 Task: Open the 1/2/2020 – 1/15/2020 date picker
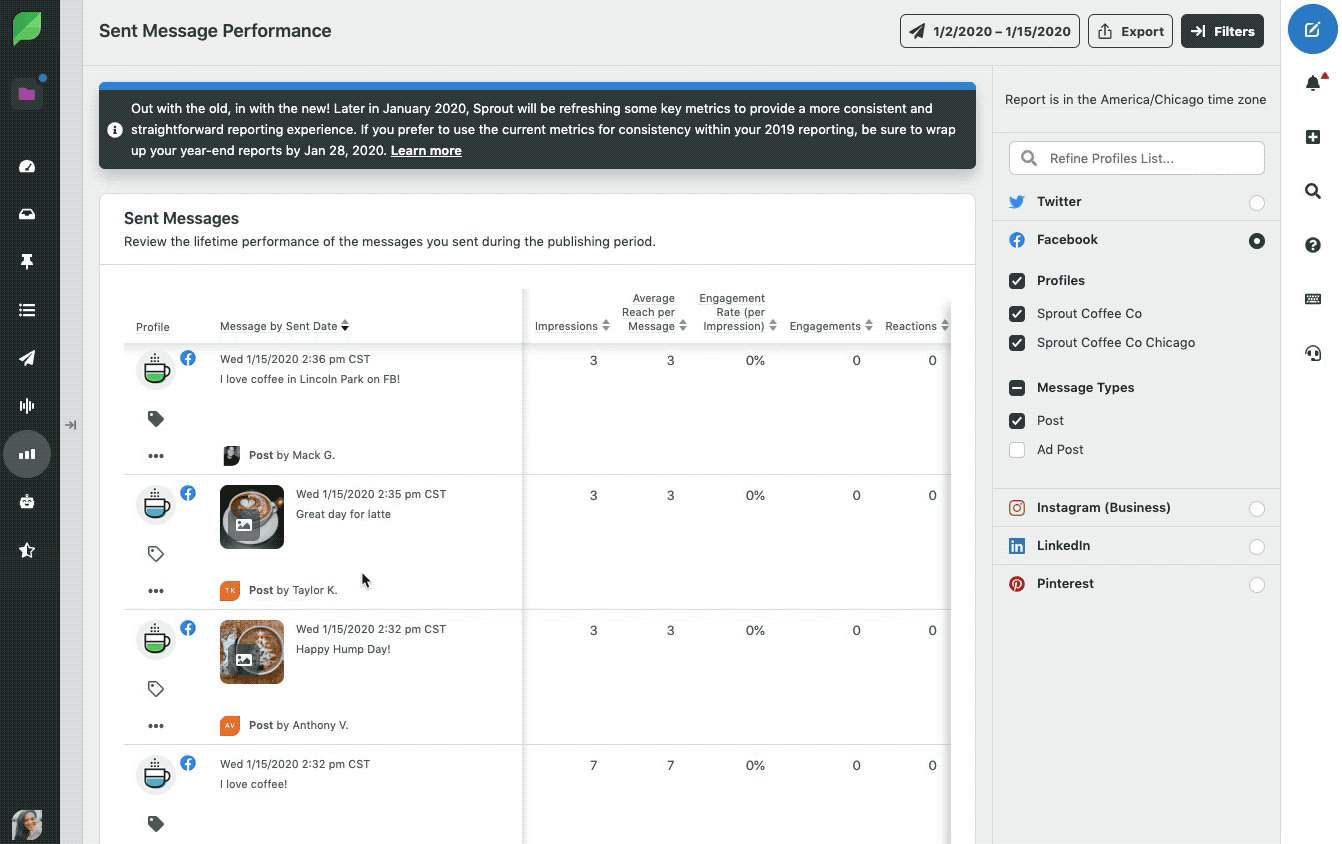pos(990,31)
